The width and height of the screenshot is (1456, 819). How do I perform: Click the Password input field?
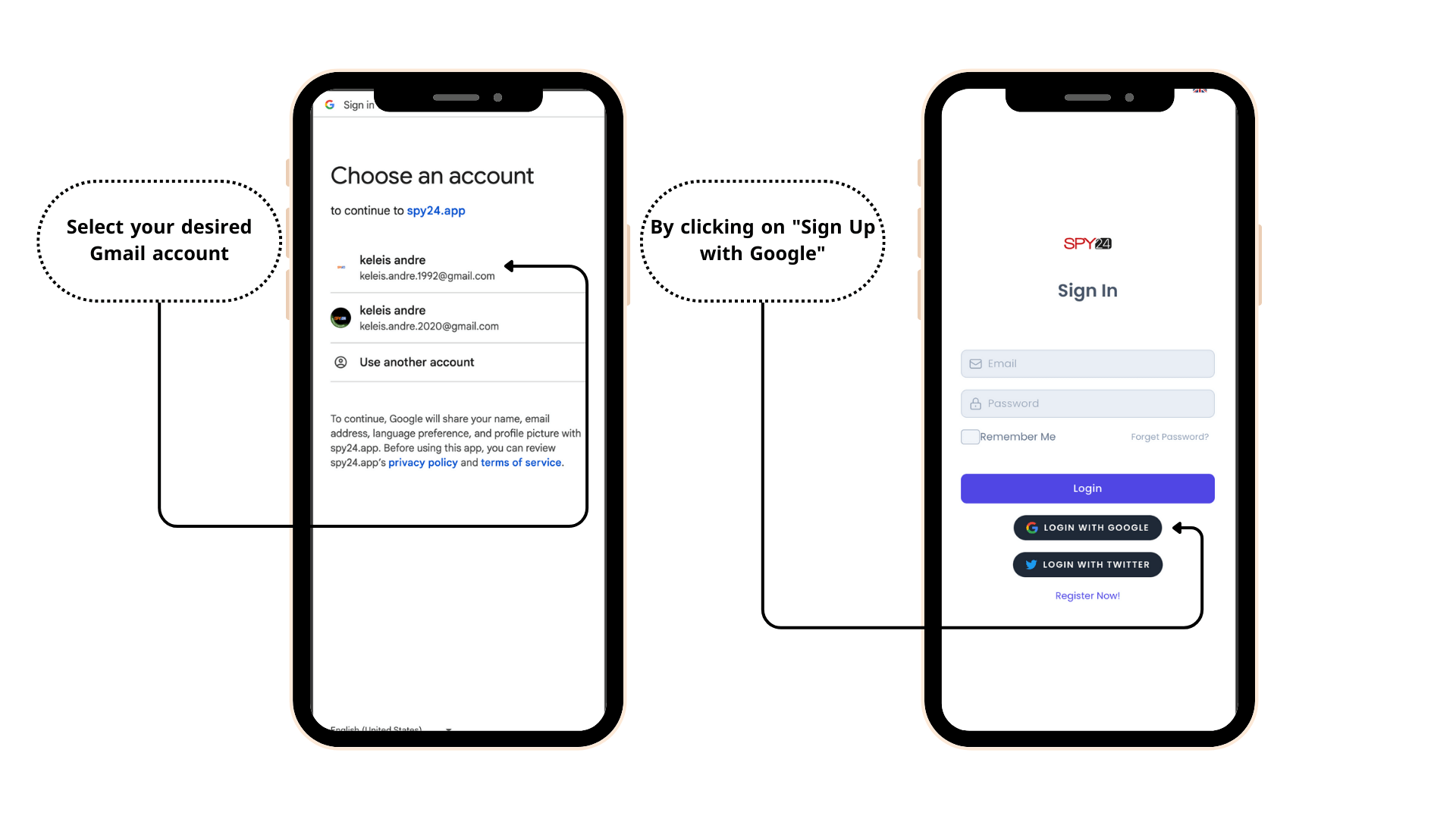pos(1087,403)
